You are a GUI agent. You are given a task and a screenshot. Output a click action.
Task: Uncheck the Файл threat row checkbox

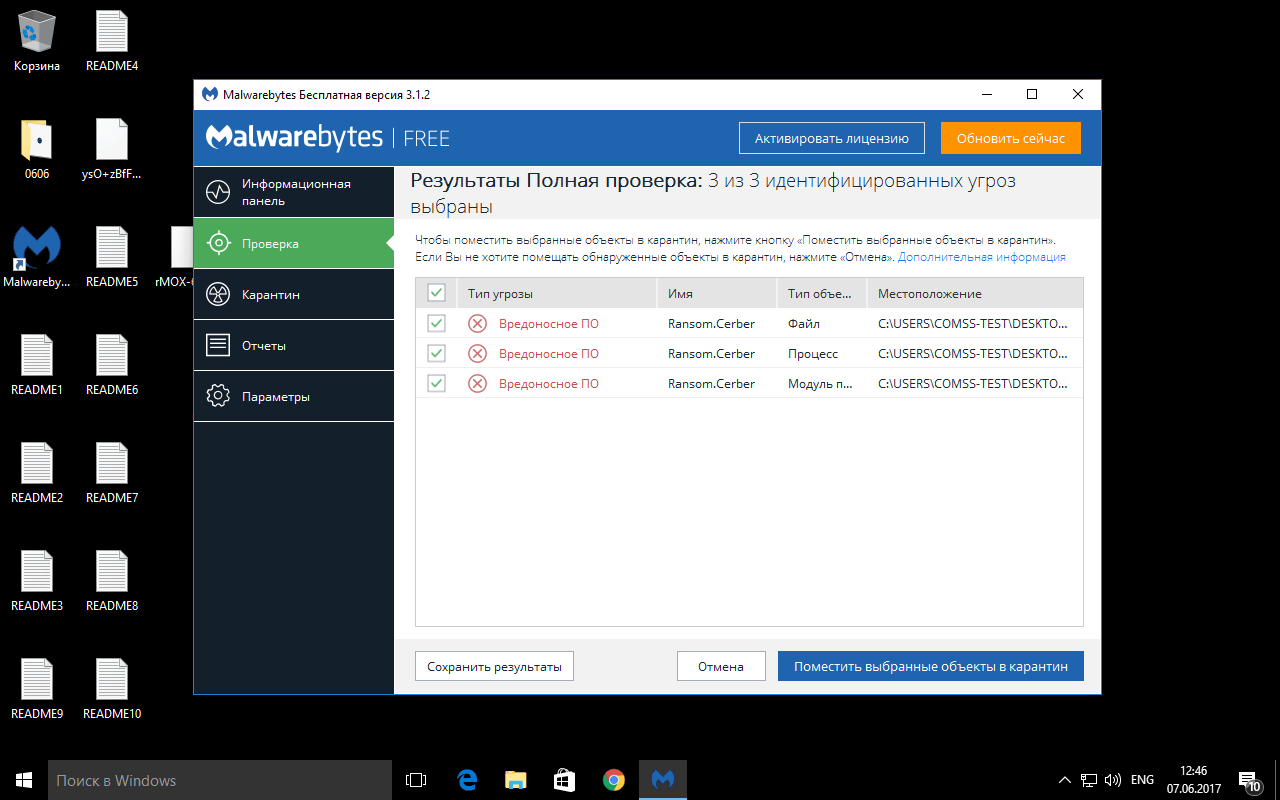[436, 323]
